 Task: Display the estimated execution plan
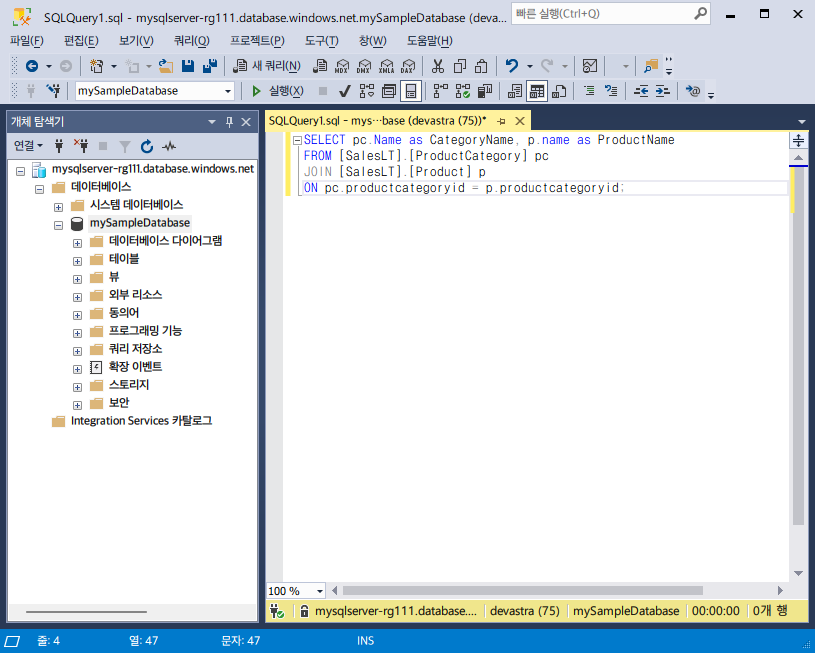point(366,91)
